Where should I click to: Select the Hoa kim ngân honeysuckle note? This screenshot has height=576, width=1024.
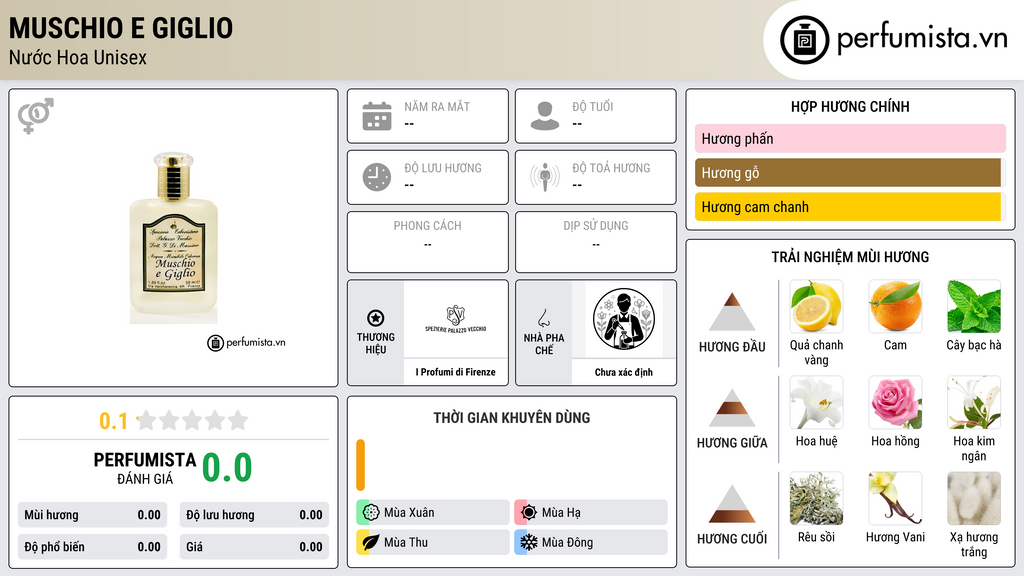pos(974,402)
